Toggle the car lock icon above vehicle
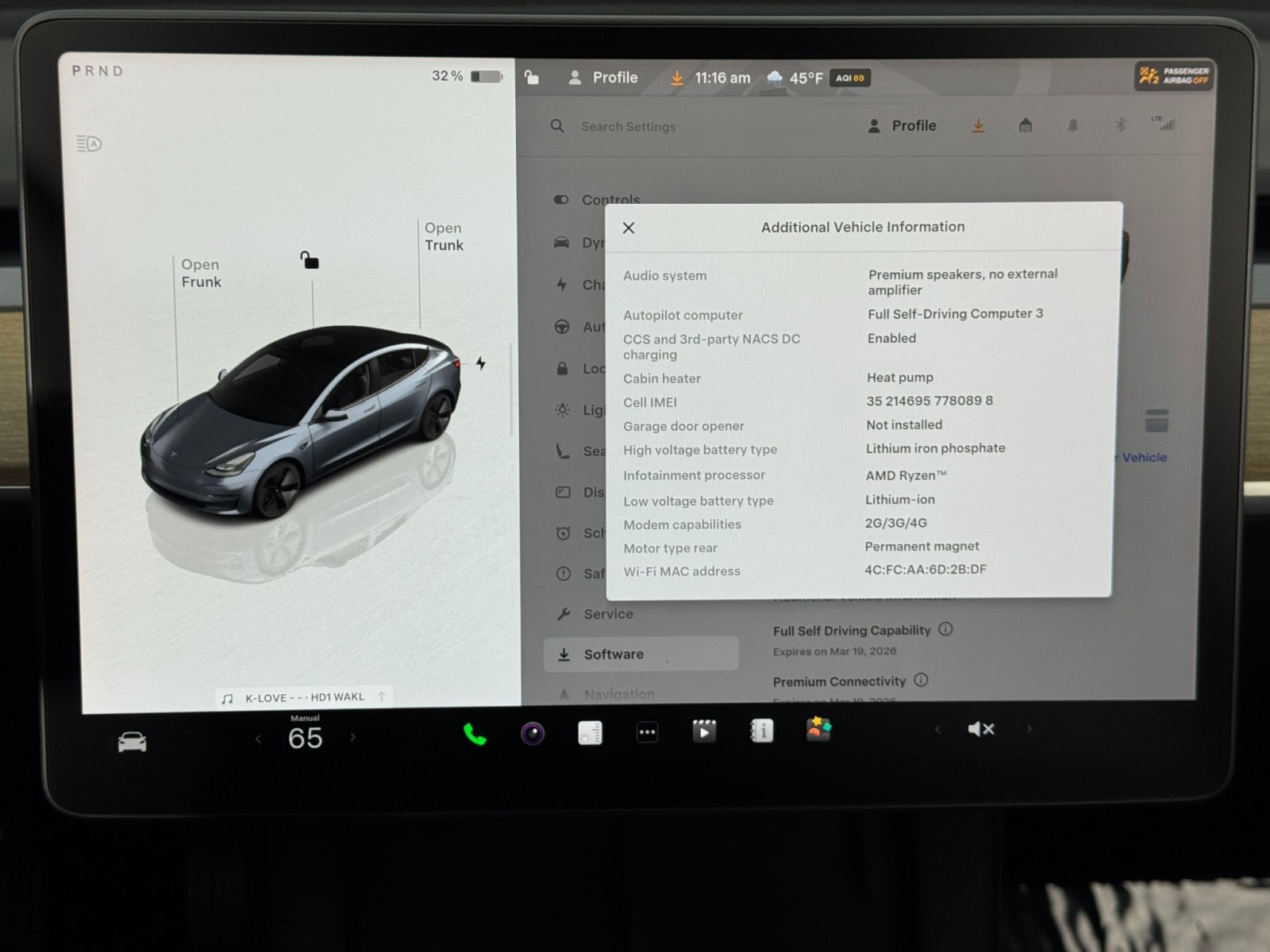The height and width of the screenshot is (952, 1270). coord(310,260)
